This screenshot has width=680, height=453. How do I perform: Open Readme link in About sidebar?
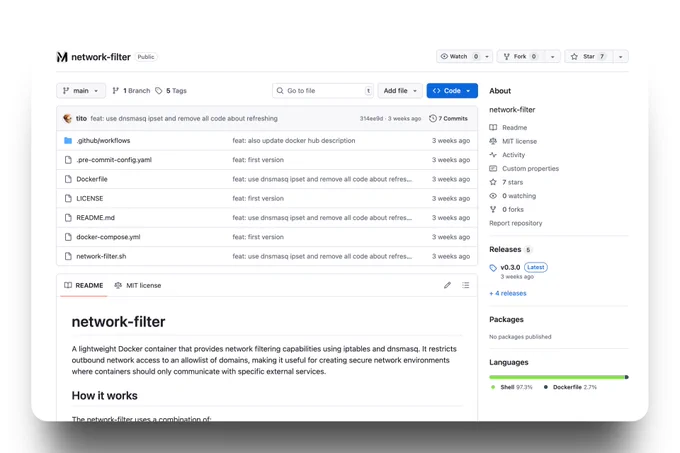(x=515, y=127)
